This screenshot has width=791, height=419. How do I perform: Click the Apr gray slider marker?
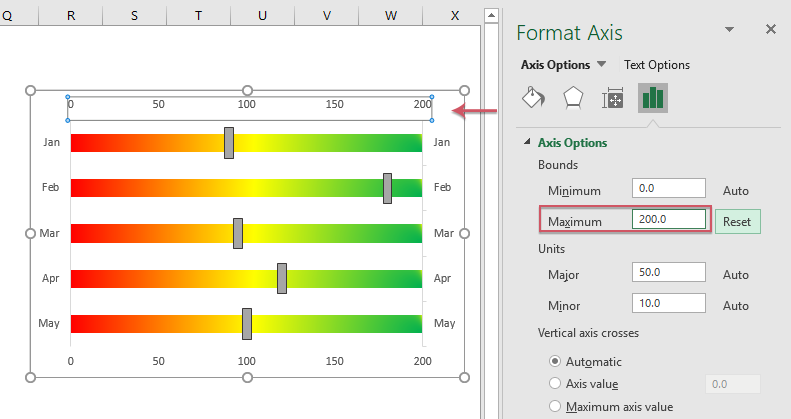click(282, 278)
